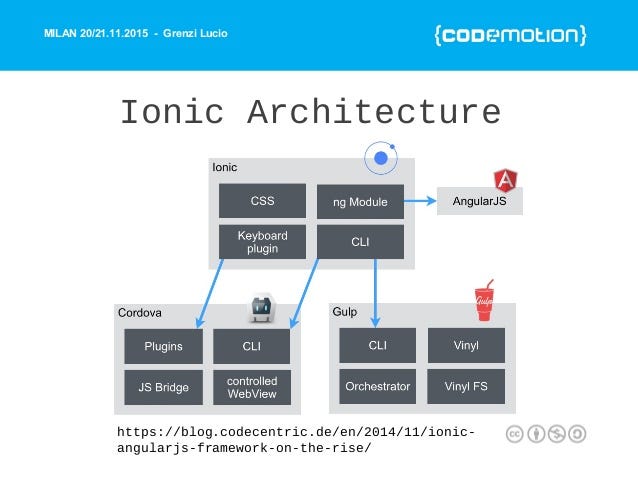The image size is (638, 479).
Task: Click the AngularJS shield logo
Action: (x=505, y=180)
